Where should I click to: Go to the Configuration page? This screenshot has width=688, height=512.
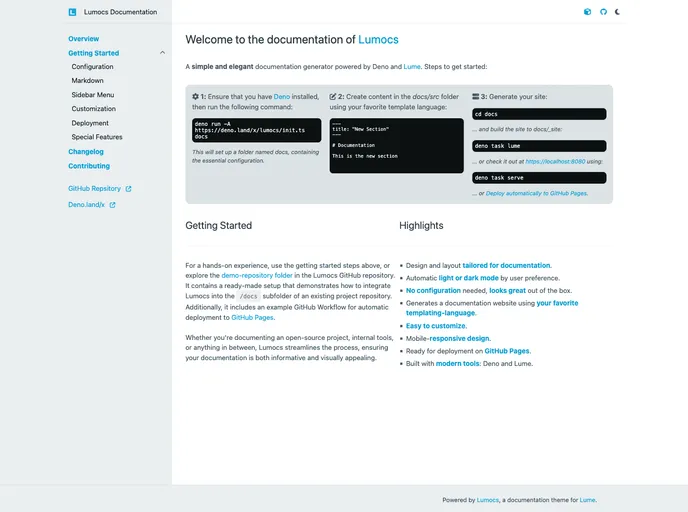pyautogui.click(x=93, y=67)
